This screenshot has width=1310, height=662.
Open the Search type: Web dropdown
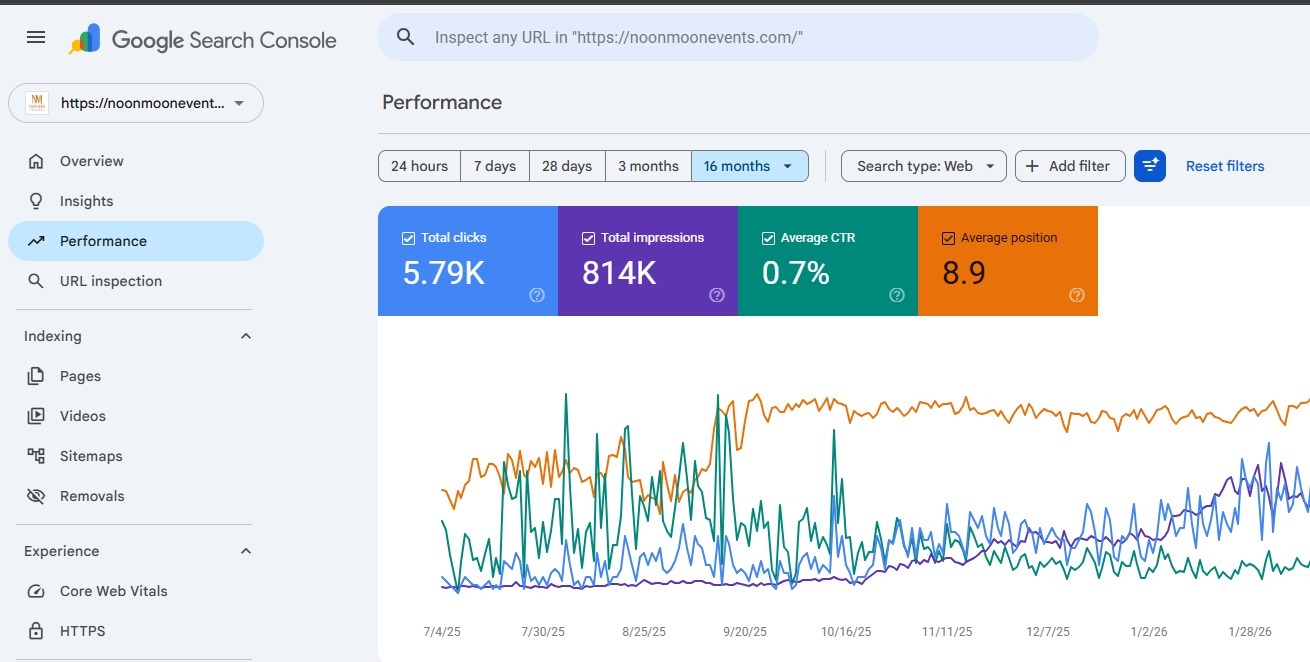click(x=923, y=166)
